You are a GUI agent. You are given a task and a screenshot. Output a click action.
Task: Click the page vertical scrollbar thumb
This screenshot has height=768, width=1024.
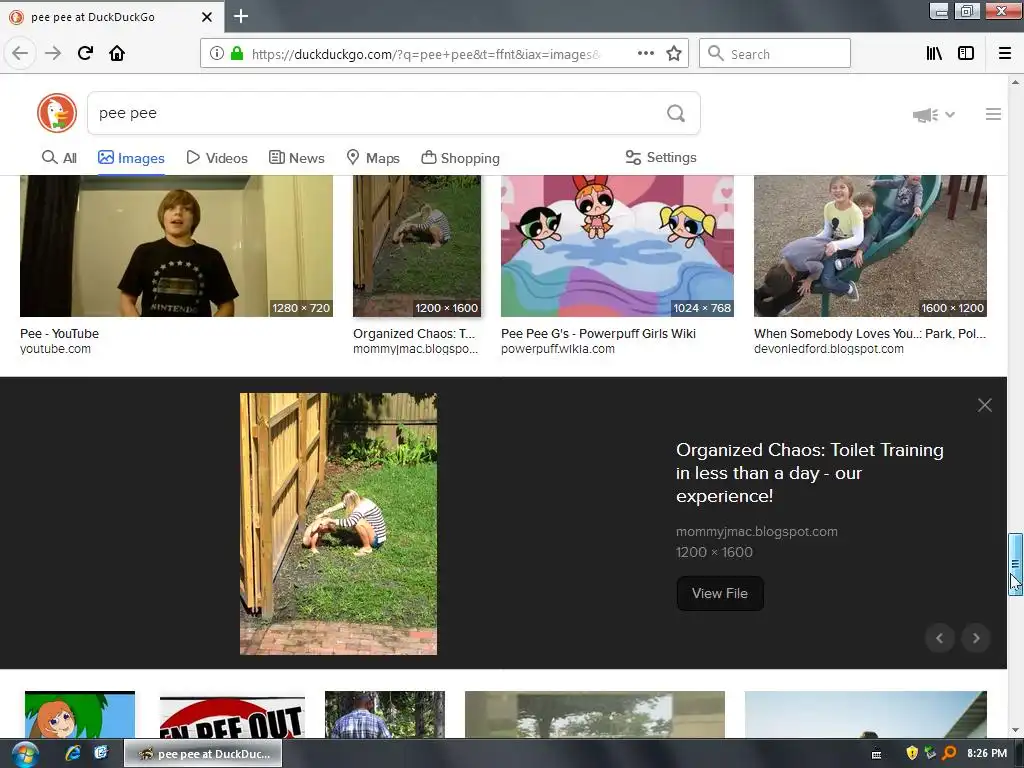pyautogui.click(x=1015, y=564)
